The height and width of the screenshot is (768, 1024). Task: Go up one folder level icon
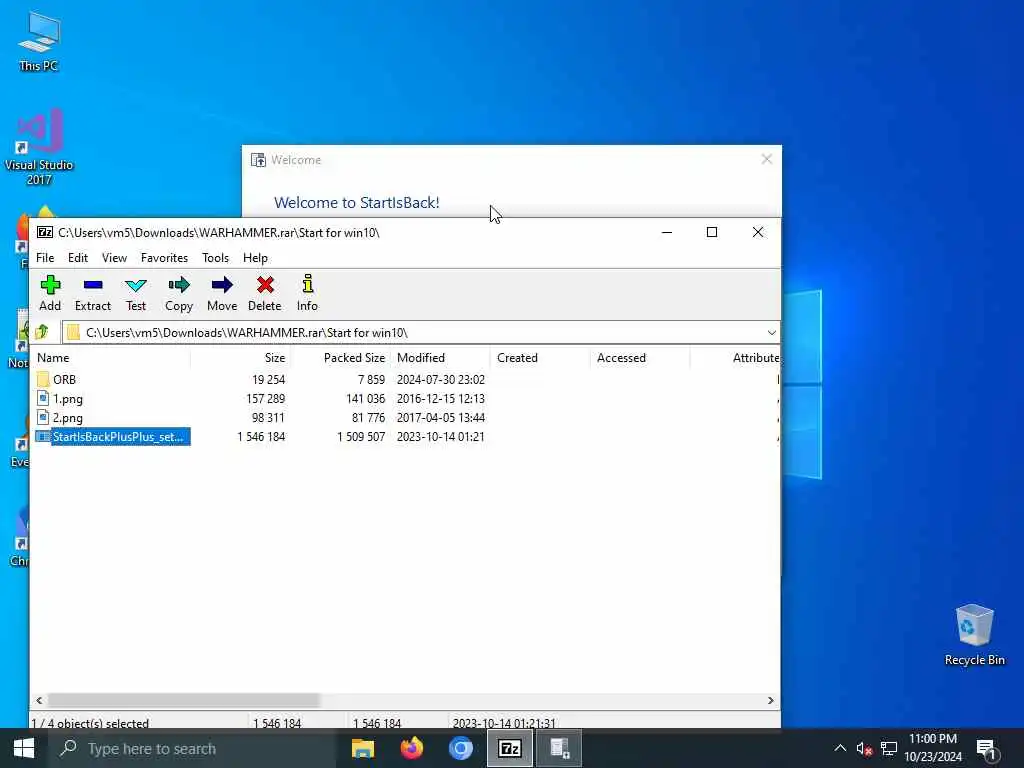pos(42,332)
